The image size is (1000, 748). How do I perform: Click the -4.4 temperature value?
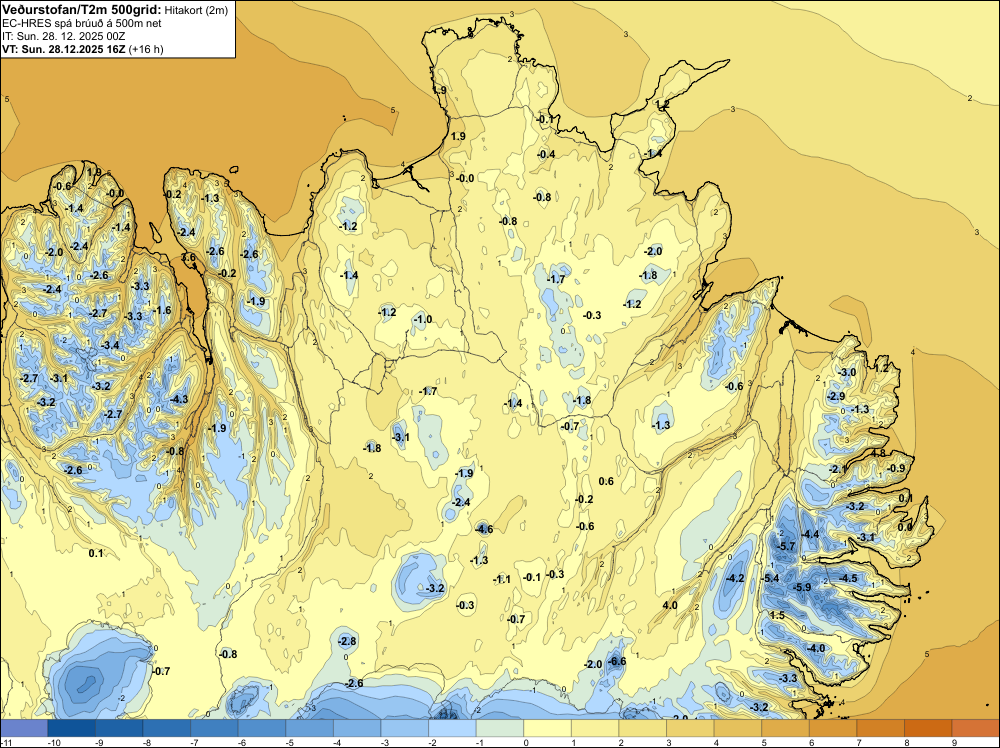(x=810, y=534)
